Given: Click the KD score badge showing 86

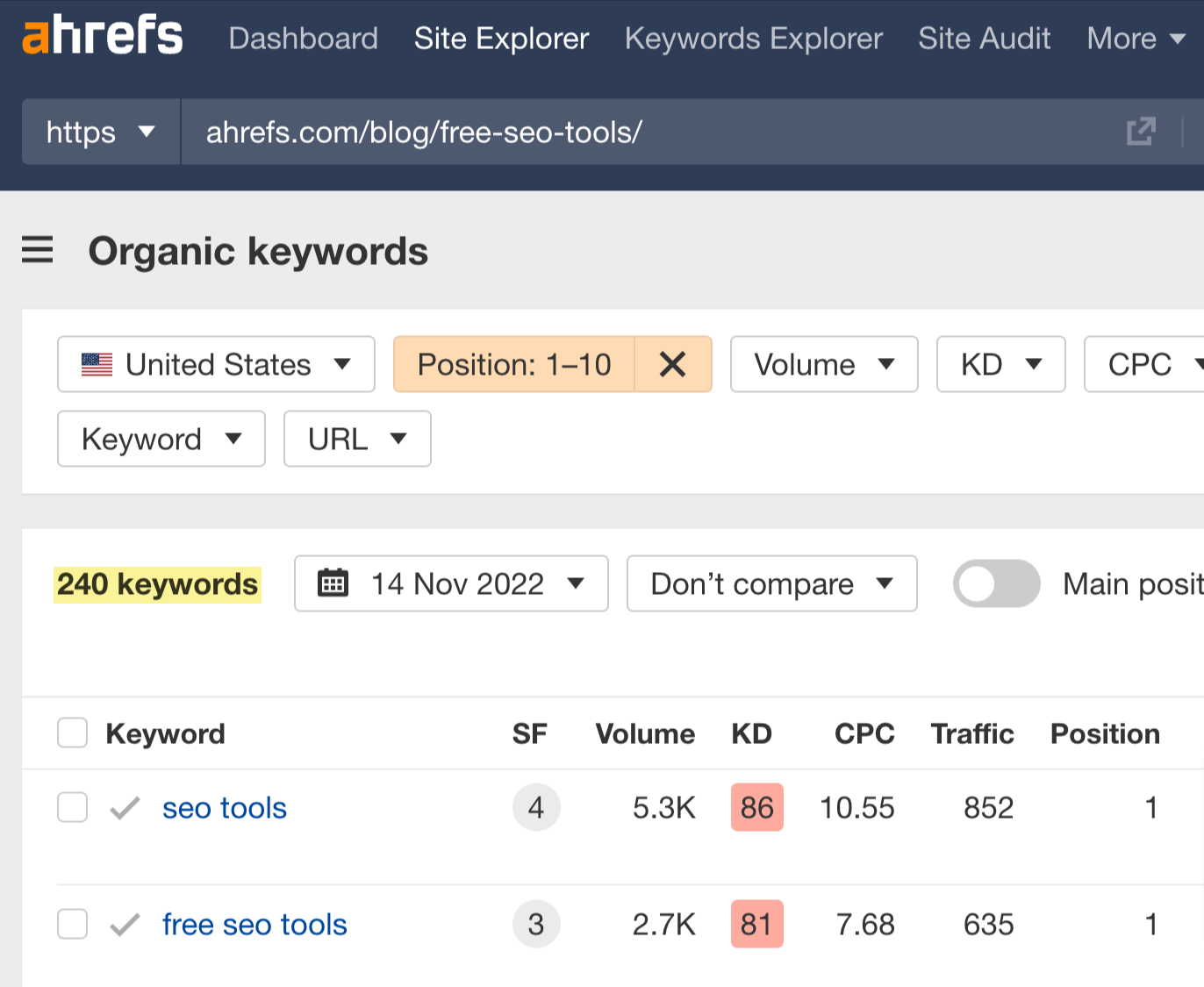Looking at the screenshot, I should [x=756, y=807].
